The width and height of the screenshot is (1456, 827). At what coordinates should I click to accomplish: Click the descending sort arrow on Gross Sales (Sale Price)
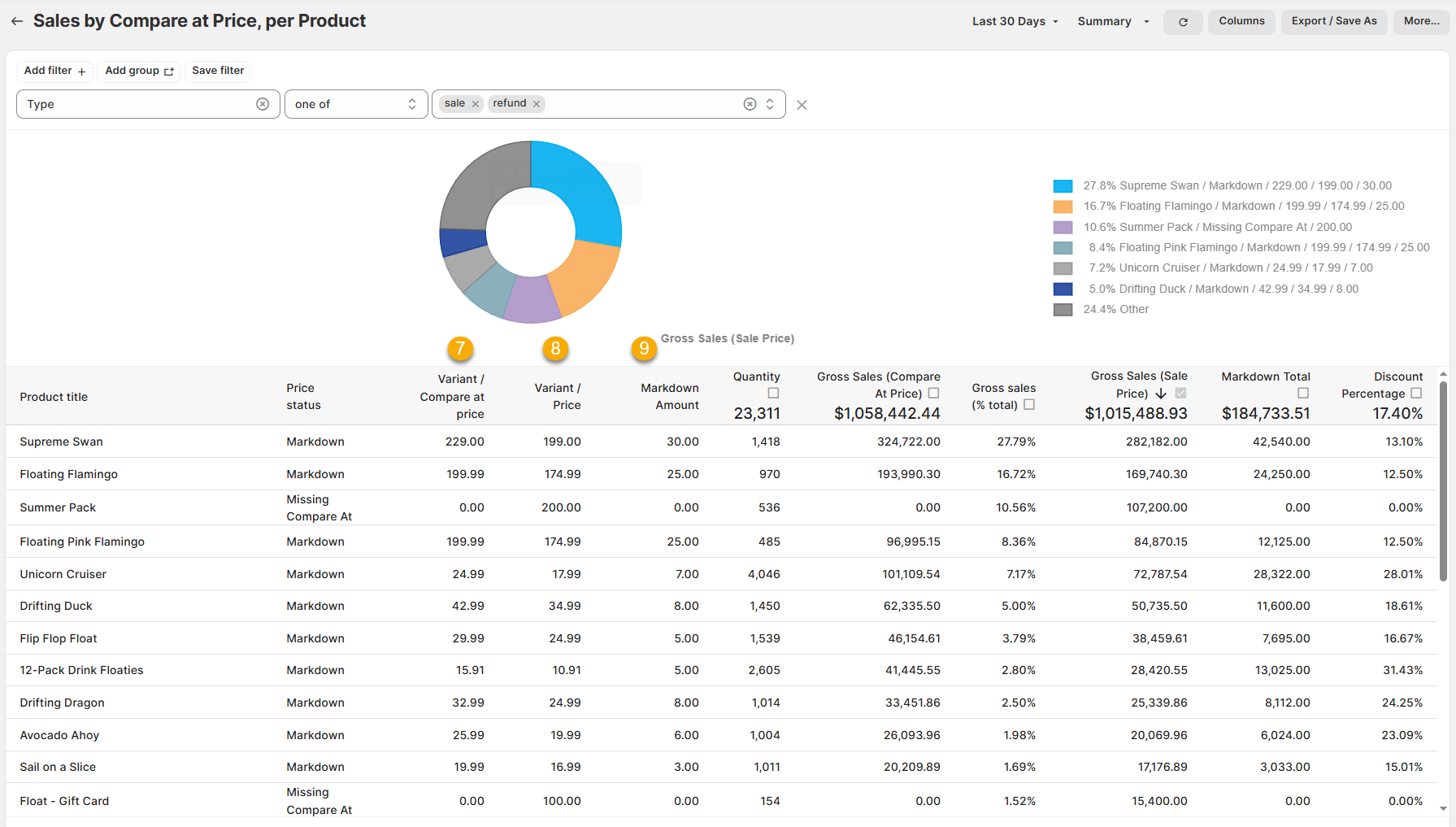point(1161,394)
